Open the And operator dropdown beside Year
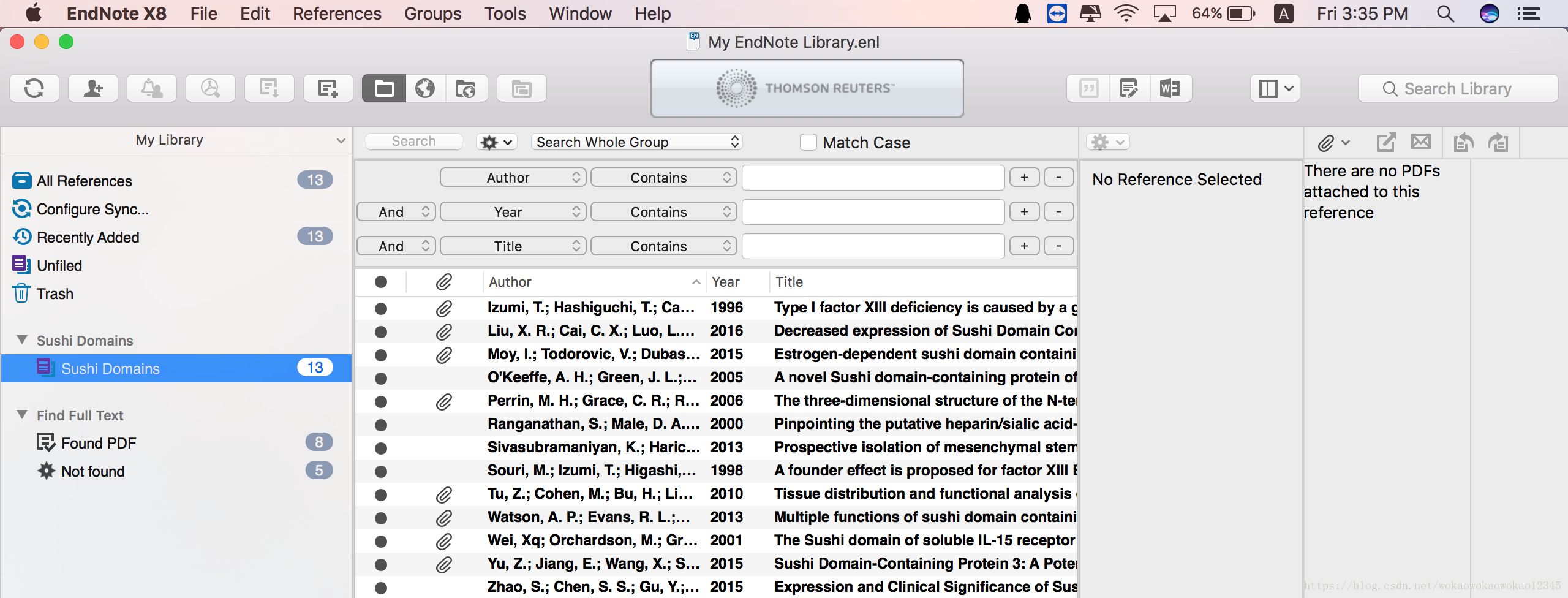The width and height of the screenshot is (1568, 598). click(x=396, y=212)
